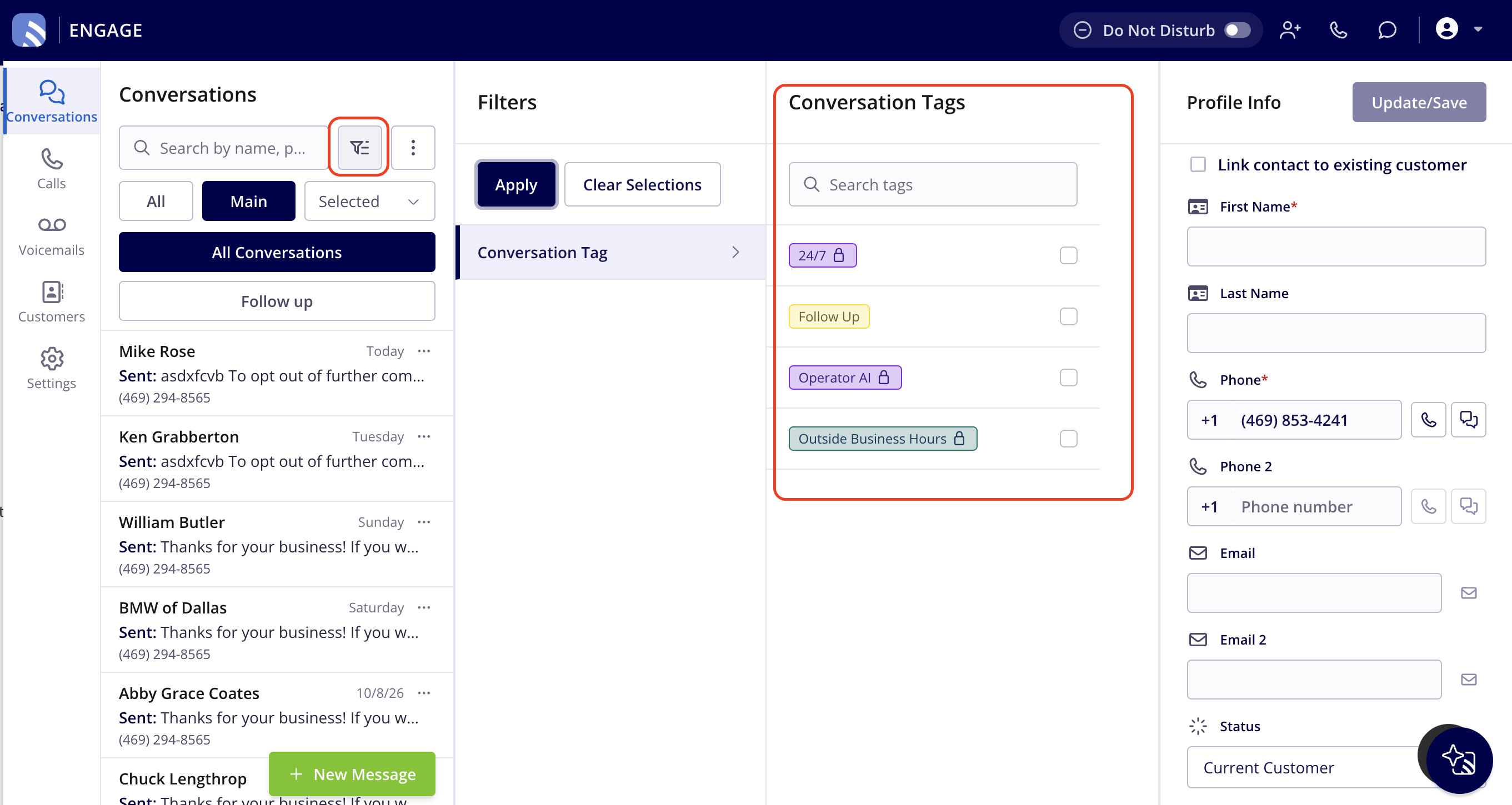1512x805 pixels.
Task: Select the Main tab
Action: (x=248, y=201)
